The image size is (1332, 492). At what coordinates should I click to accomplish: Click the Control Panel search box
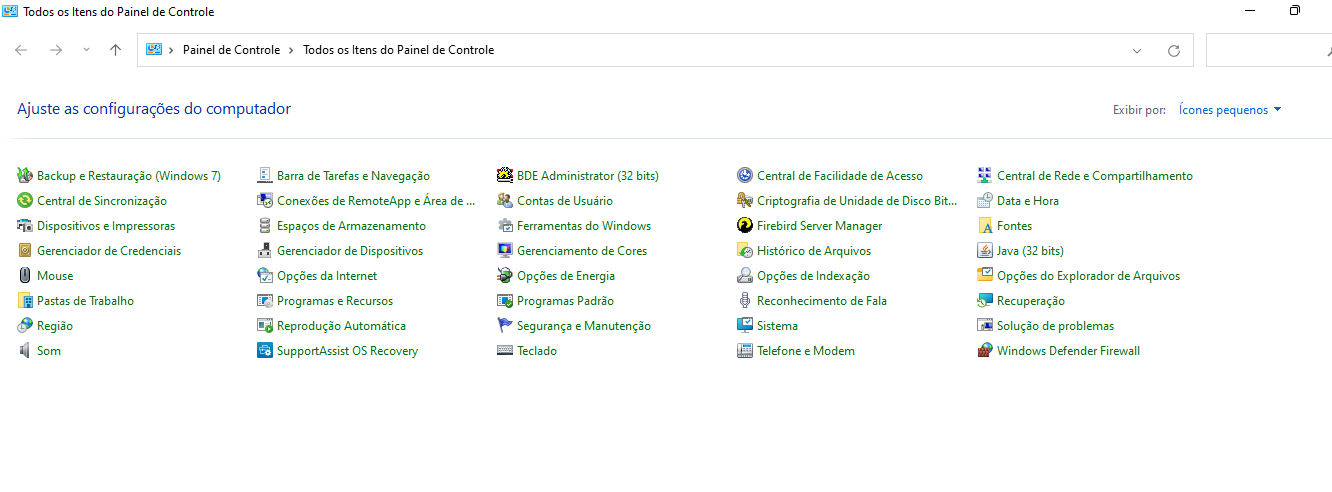point(1268,50)
